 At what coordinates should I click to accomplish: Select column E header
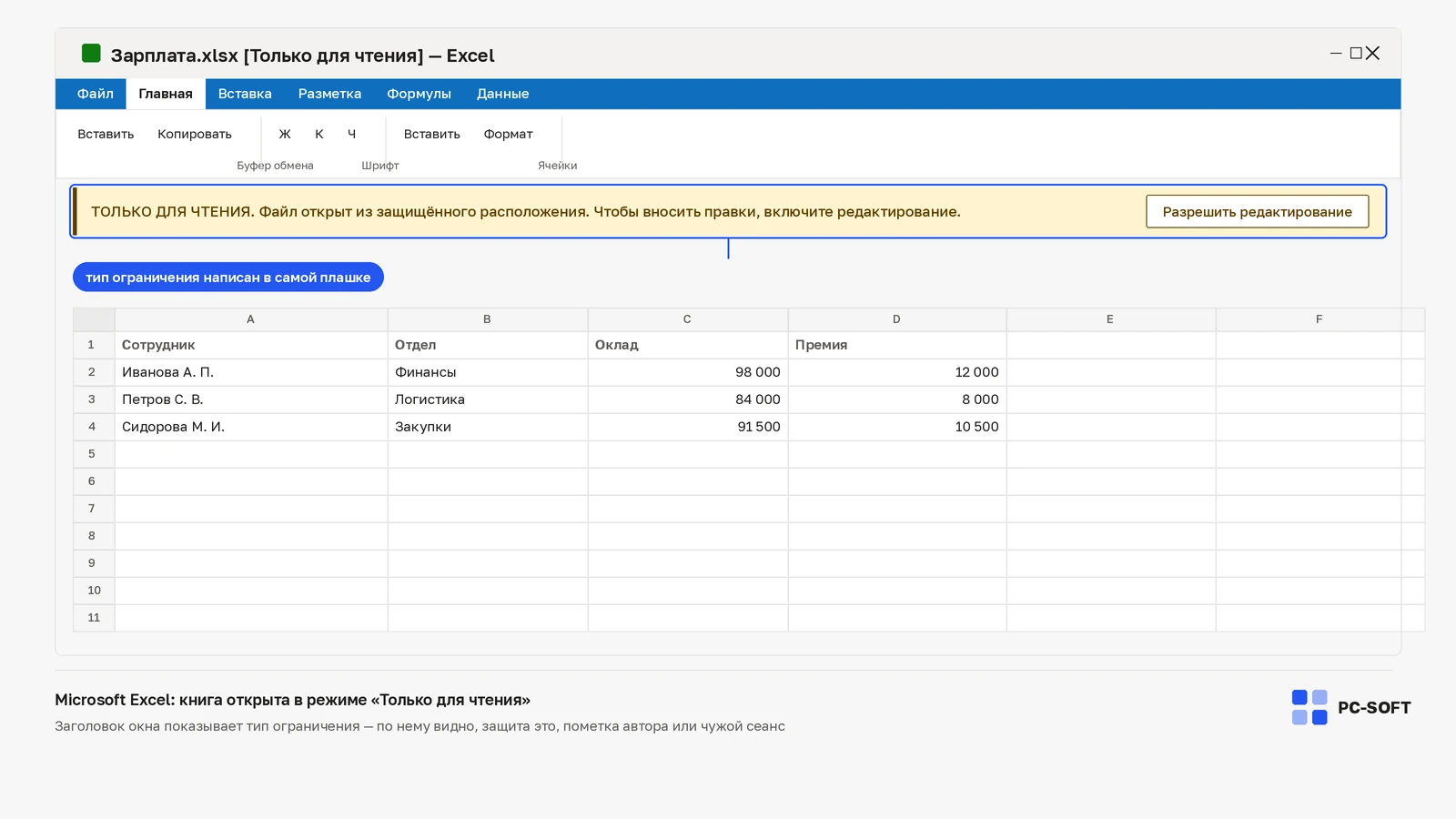tap(1111, 319)
